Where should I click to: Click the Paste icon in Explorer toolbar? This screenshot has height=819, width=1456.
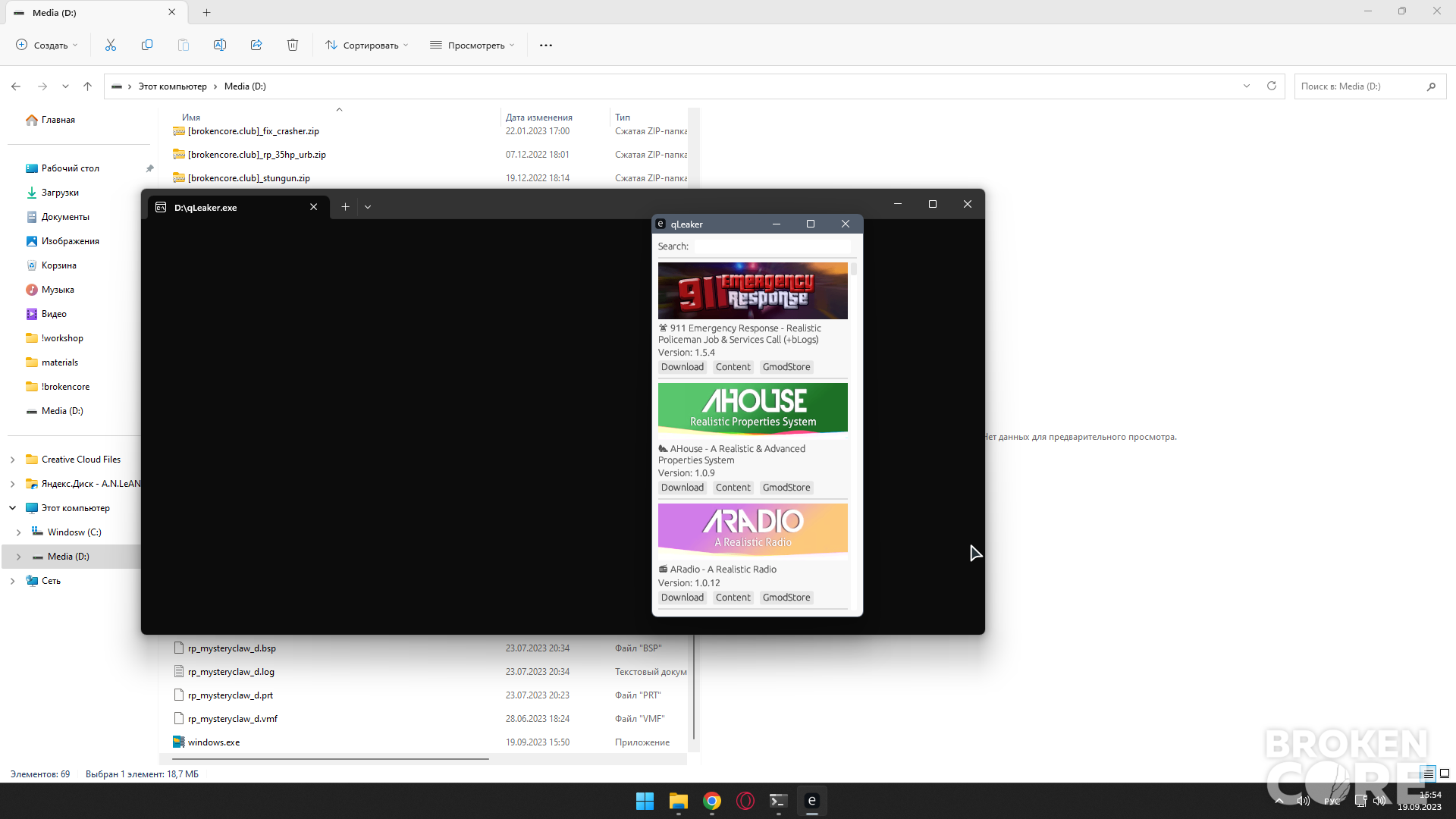pos(184,45)
